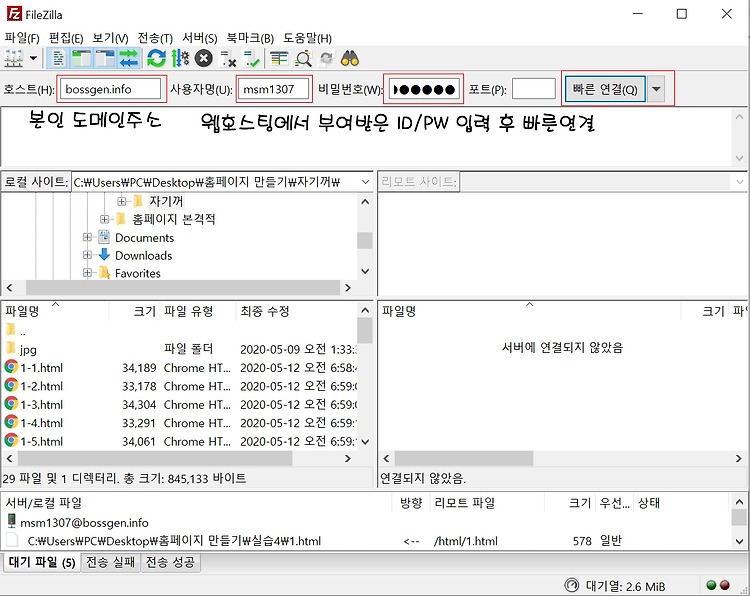Toggle message log display icon
This screenshot has width=750, height=596.
point(58,58)
